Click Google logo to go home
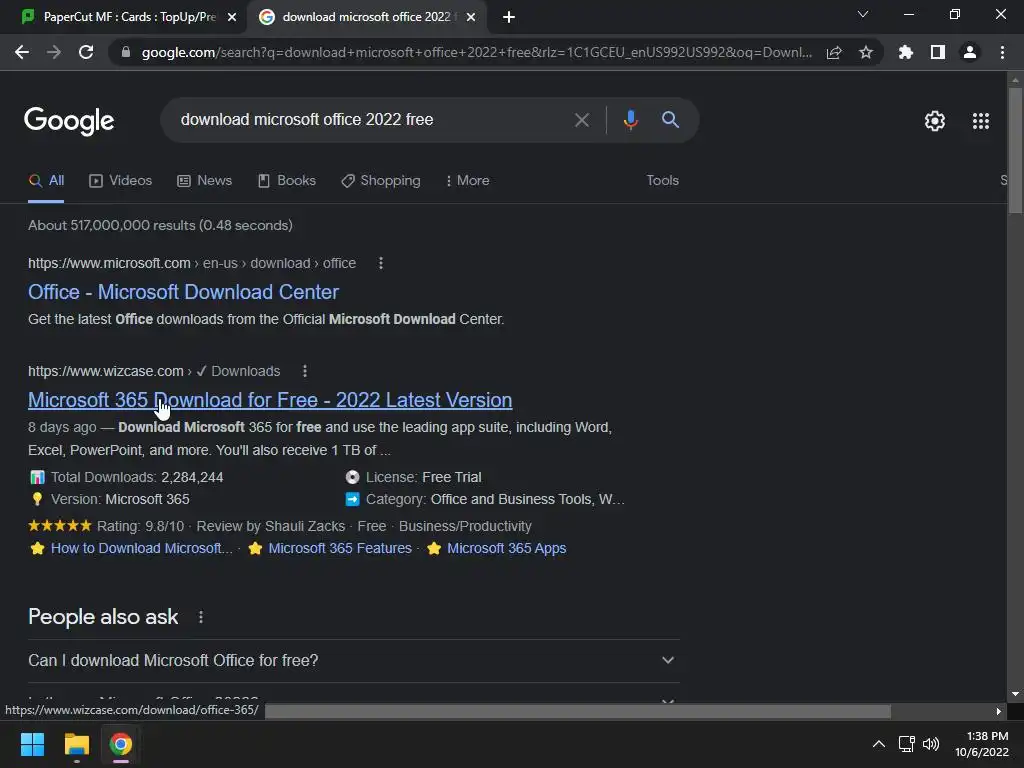1024x768 pixels. tap(69, 121)
